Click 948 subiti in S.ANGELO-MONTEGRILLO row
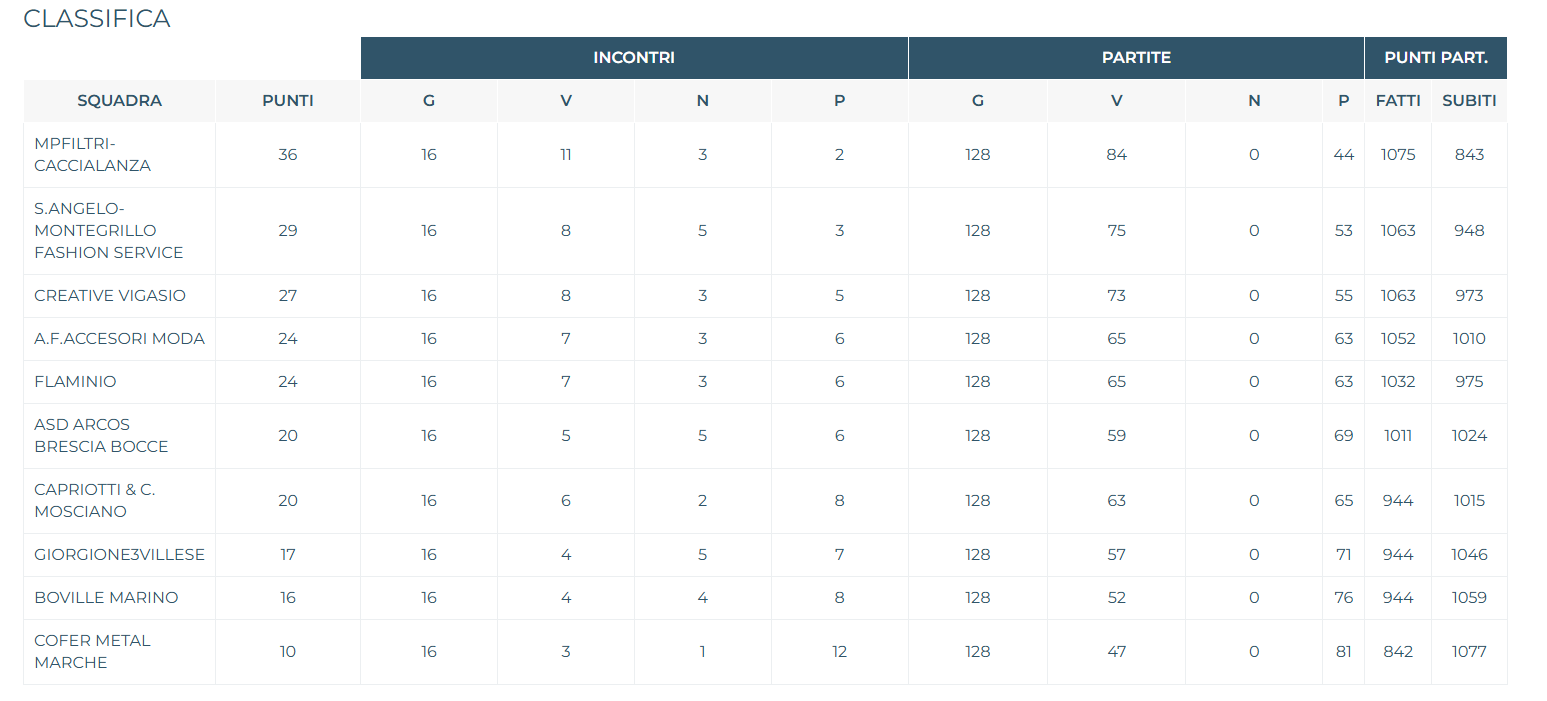 tap(1469, 231)
